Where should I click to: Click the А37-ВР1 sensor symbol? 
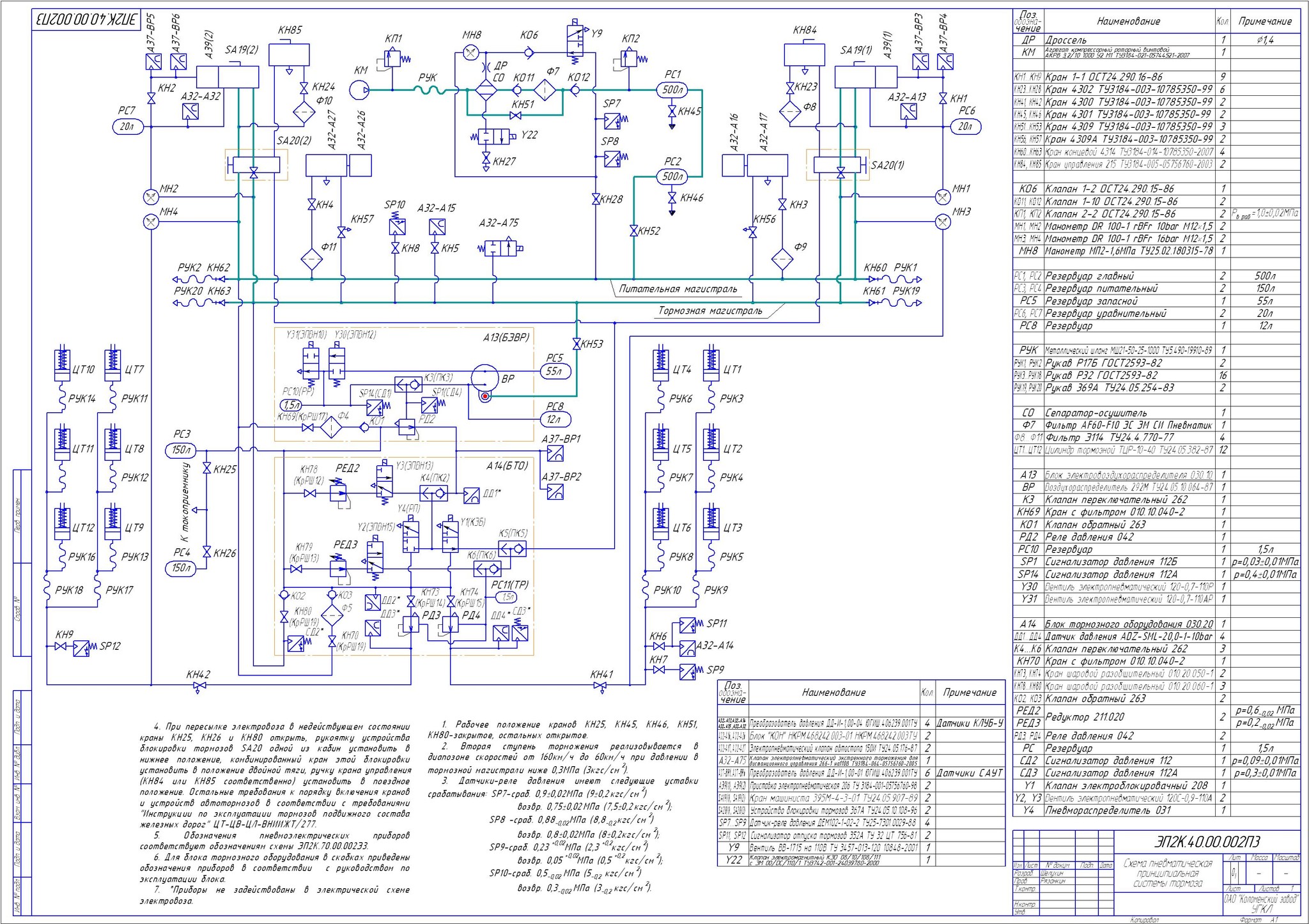pyautogui.click(x=556, y=454)
